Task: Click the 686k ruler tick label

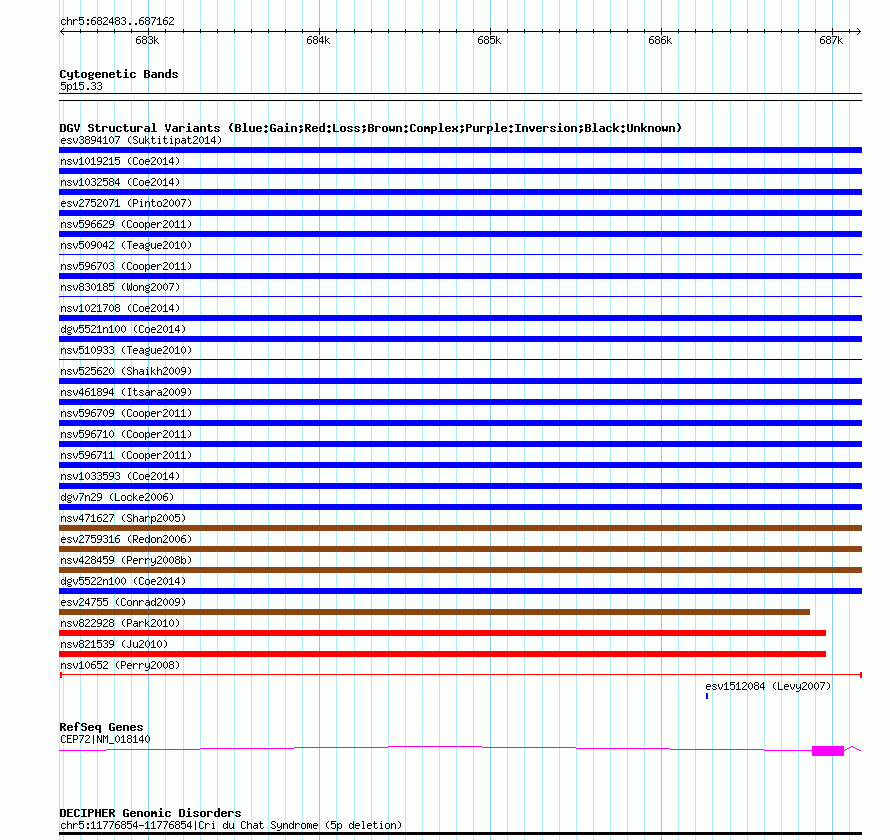Action: tap(660, 40)
